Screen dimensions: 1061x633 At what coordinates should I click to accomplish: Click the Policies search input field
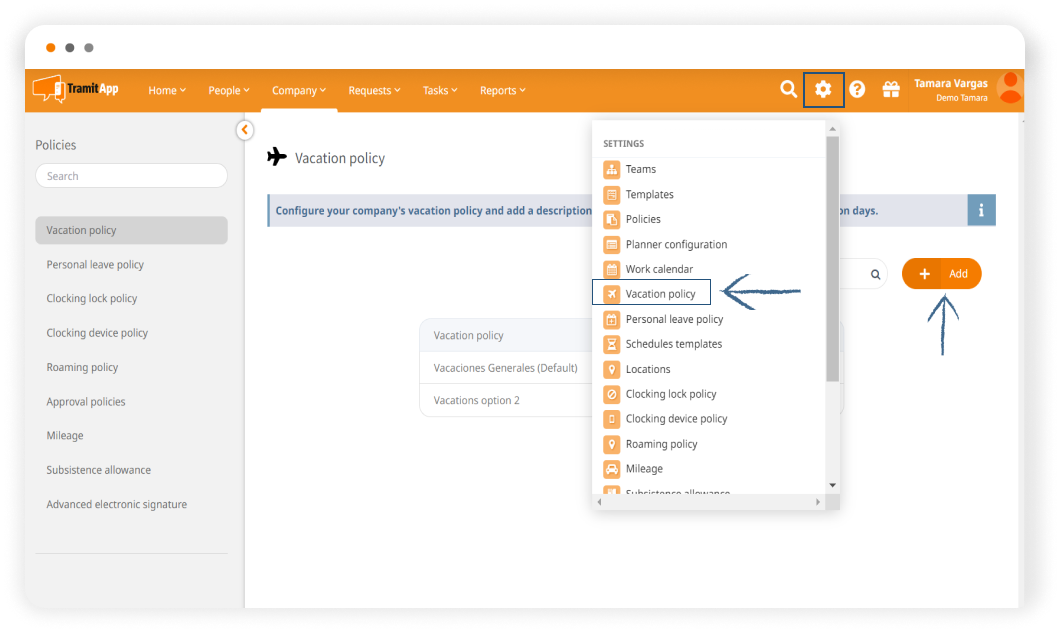point(131,176)
